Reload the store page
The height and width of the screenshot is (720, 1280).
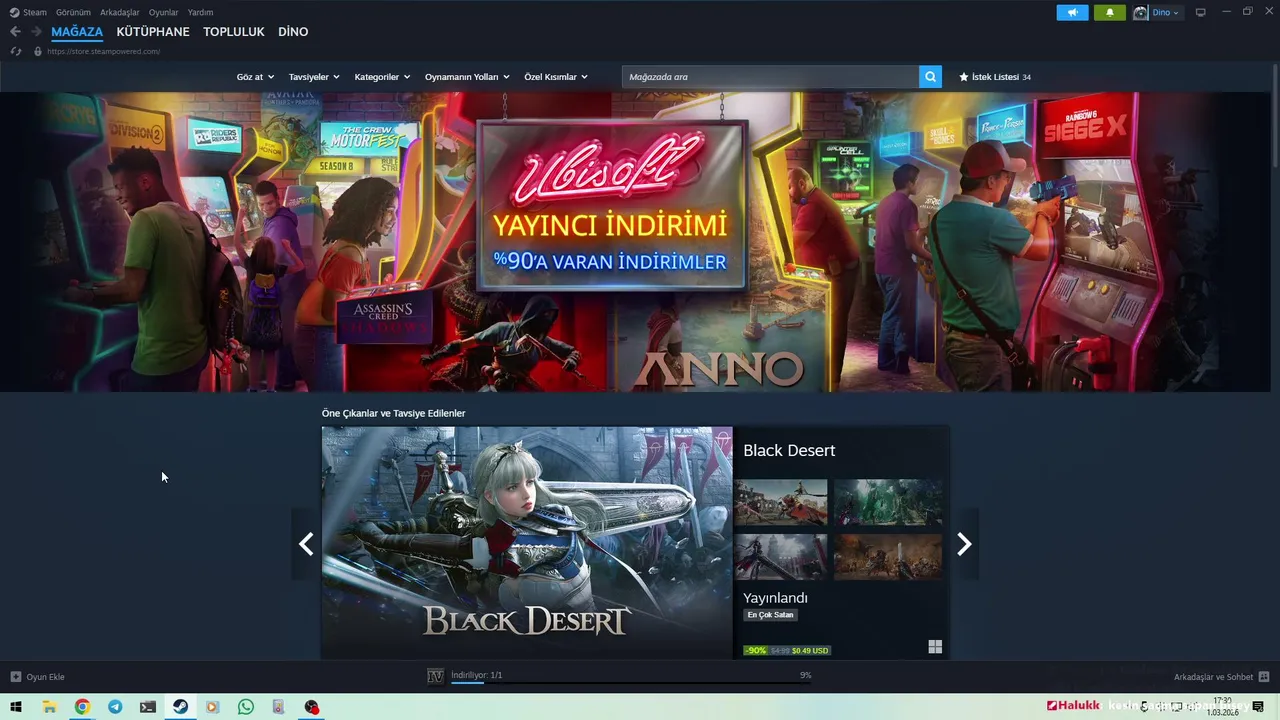[x=16, y=51]
